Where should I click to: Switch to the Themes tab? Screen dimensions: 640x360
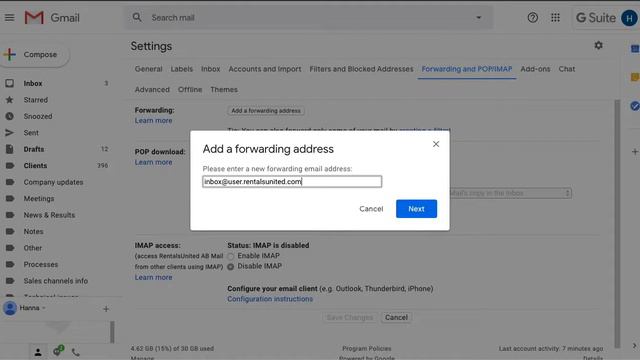[x=224, y=89]
